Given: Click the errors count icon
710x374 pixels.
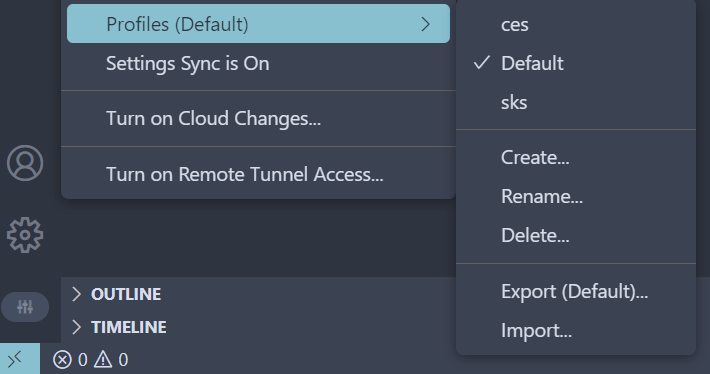Looking at the screenshot, I should [x=62, y=360].
